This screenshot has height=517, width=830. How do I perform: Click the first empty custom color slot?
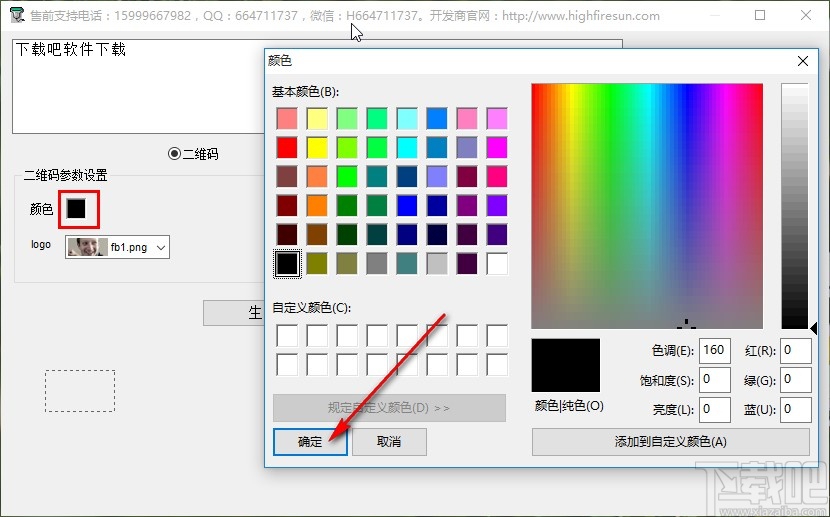(287, 335)
